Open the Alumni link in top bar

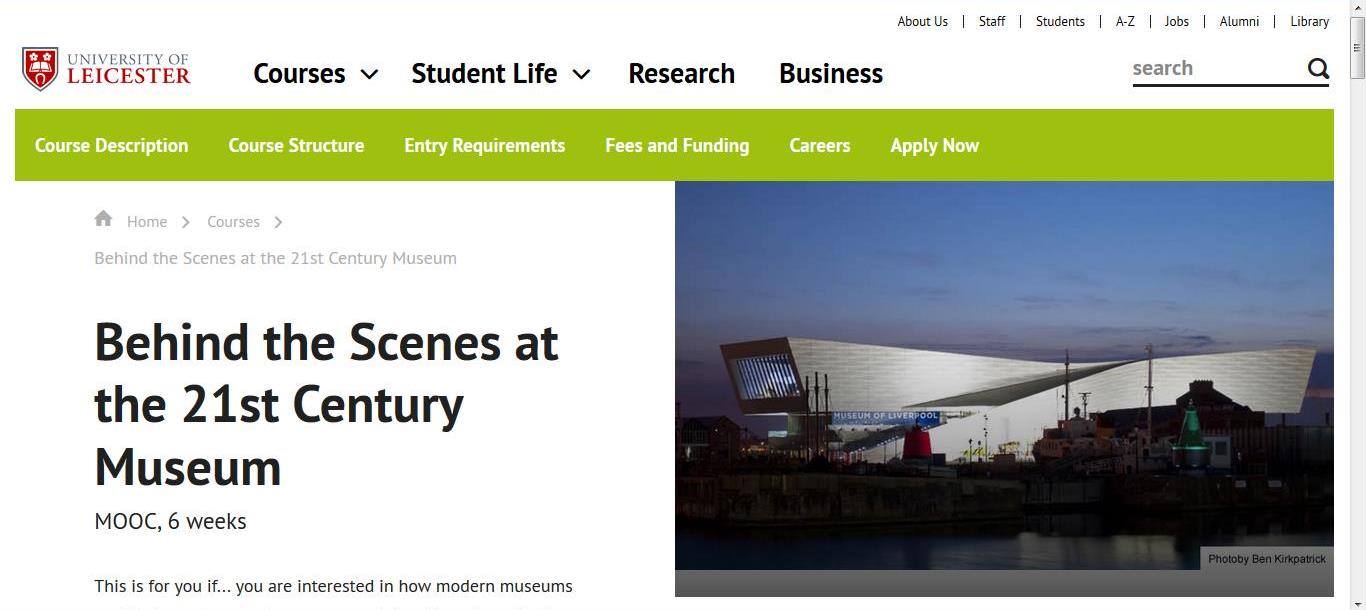tap(1239, 21)
